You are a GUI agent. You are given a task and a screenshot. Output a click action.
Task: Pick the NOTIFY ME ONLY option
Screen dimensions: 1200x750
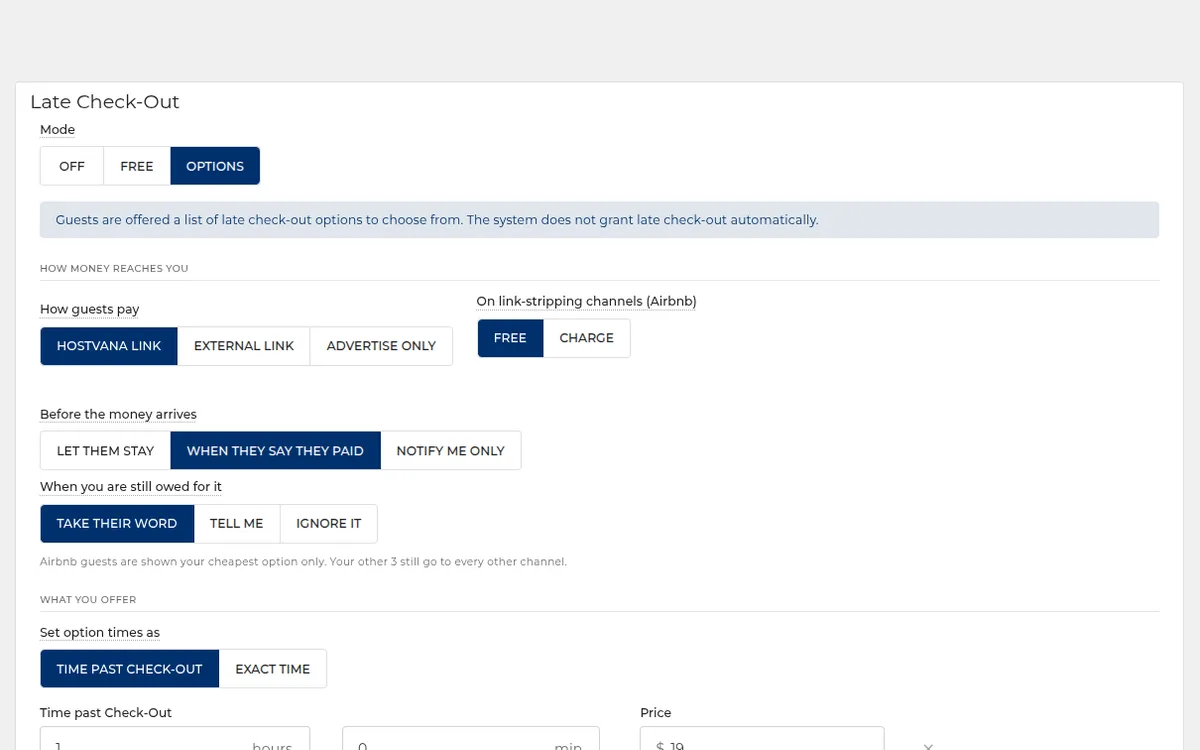click(x=451, y=451)
